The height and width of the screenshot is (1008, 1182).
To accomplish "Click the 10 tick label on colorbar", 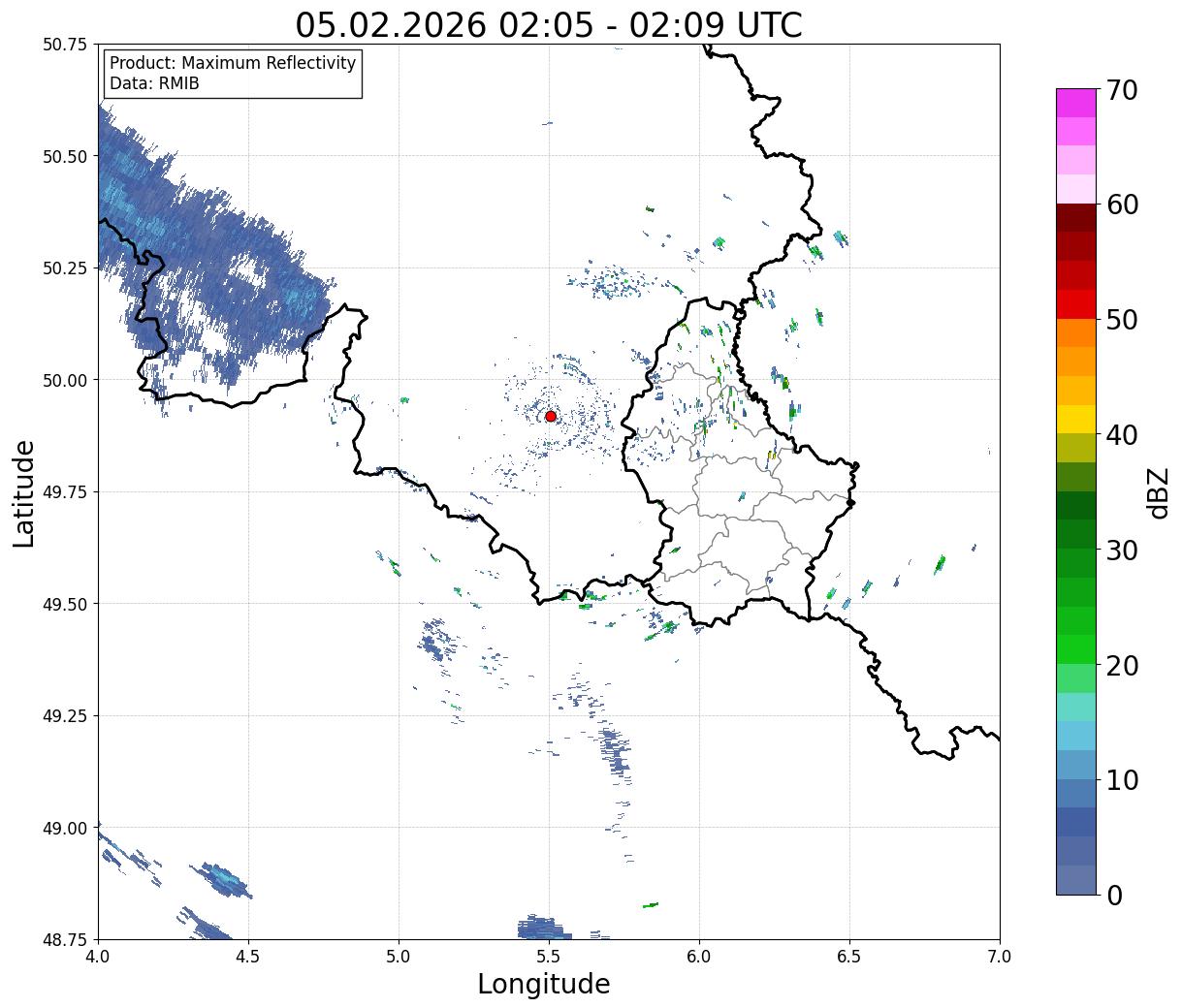I will point(1122,780).
